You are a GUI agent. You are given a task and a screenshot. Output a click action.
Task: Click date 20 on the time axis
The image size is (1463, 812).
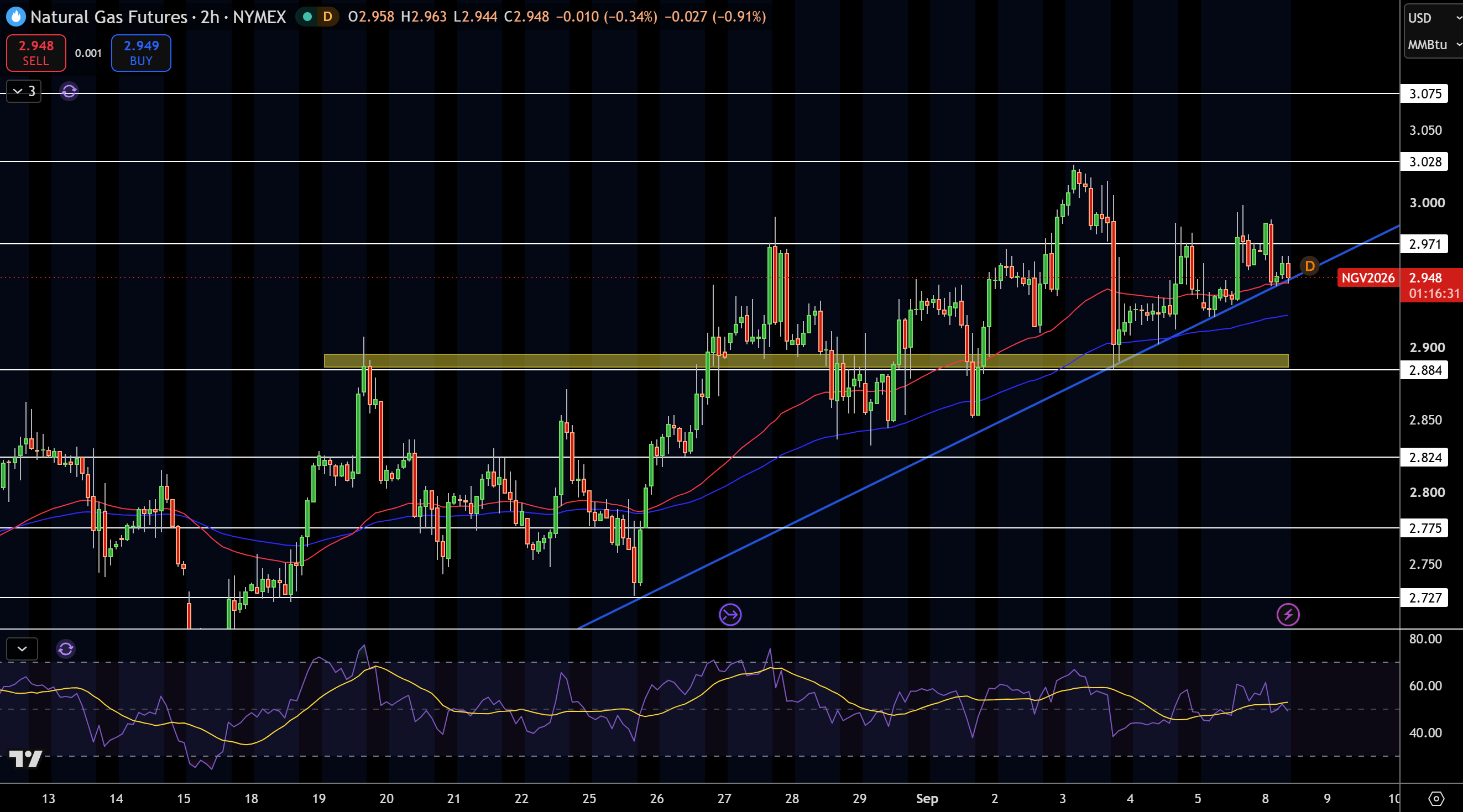coord(386,798)
